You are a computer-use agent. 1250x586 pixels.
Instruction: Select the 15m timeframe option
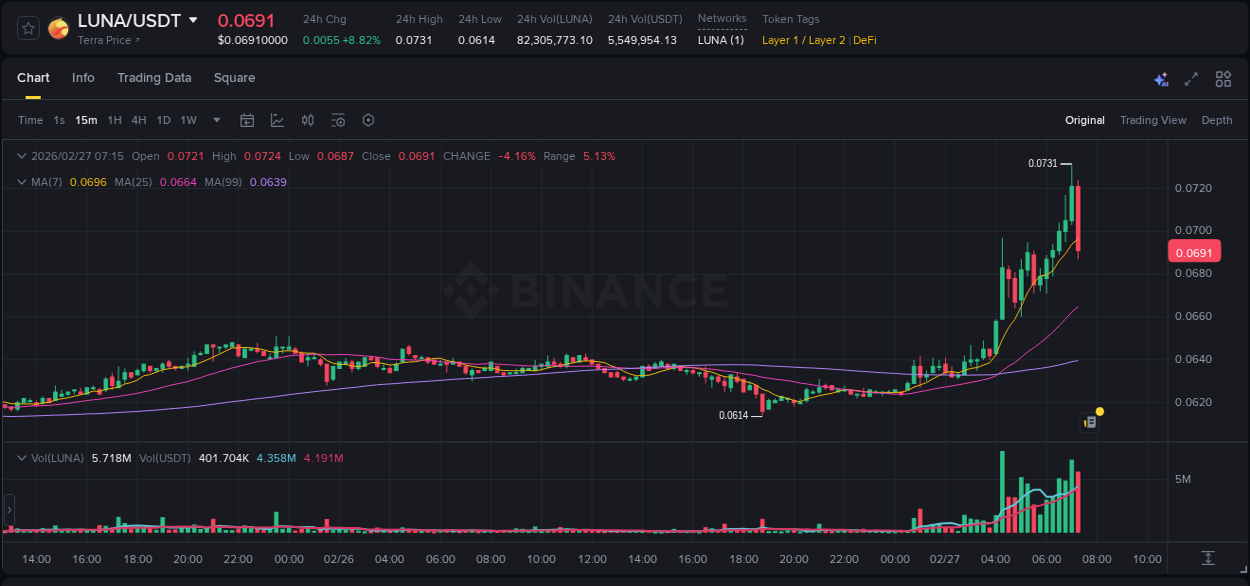coord(86,120)
